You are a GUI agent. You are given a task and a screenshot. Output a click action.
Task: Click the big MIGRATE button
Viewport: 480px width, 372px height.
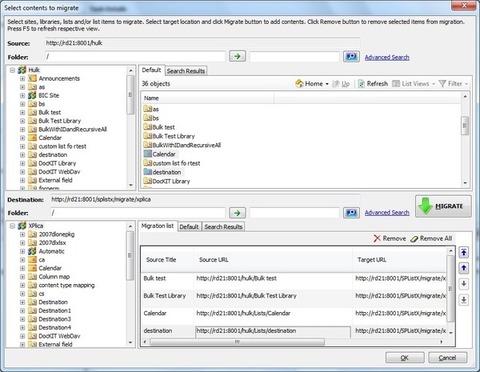pos(443,206)
